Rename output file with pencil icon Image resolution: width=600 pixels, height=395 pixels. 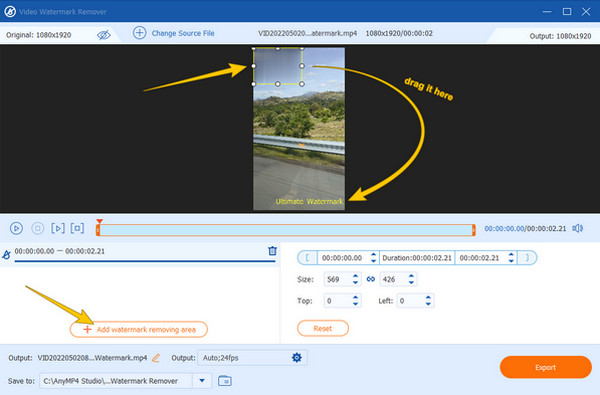(156, 358)
